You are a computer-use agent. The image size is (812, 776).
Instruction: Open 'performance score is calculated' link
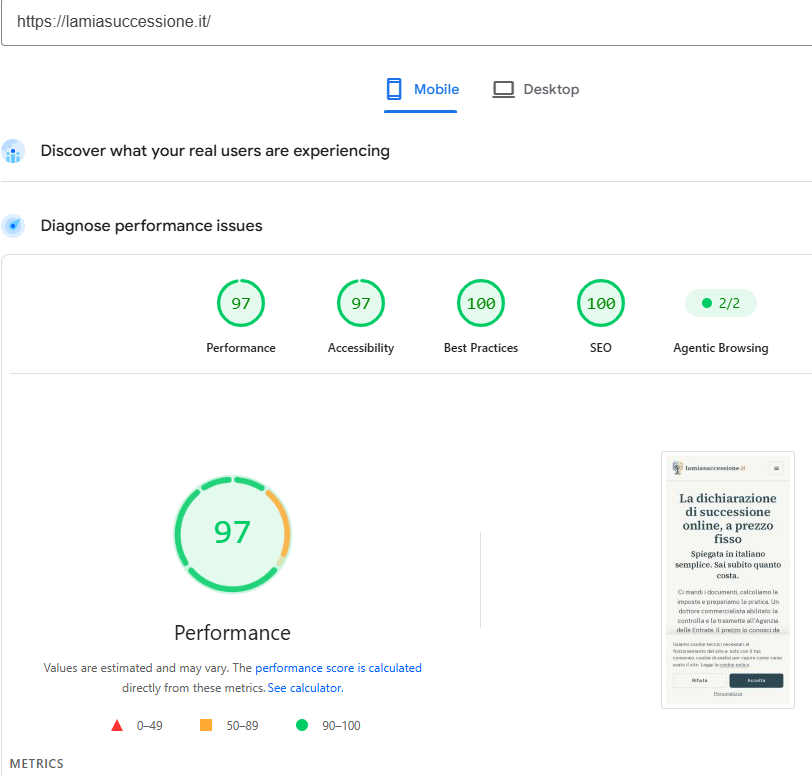338,668
